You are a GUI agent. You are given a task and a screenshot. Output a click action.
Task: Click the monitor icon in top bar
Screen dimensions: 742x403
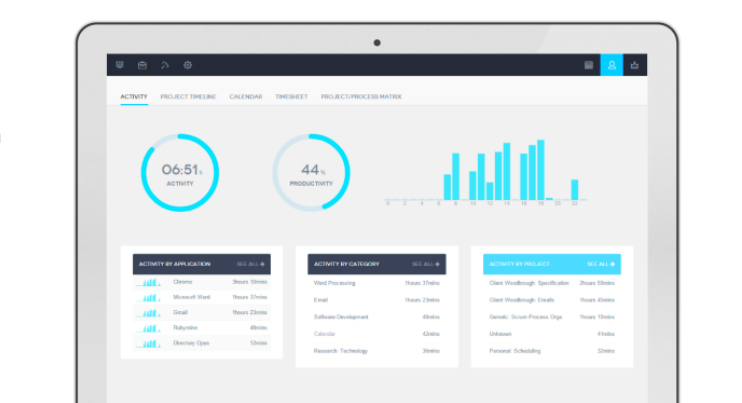click(x=121, y=65)
